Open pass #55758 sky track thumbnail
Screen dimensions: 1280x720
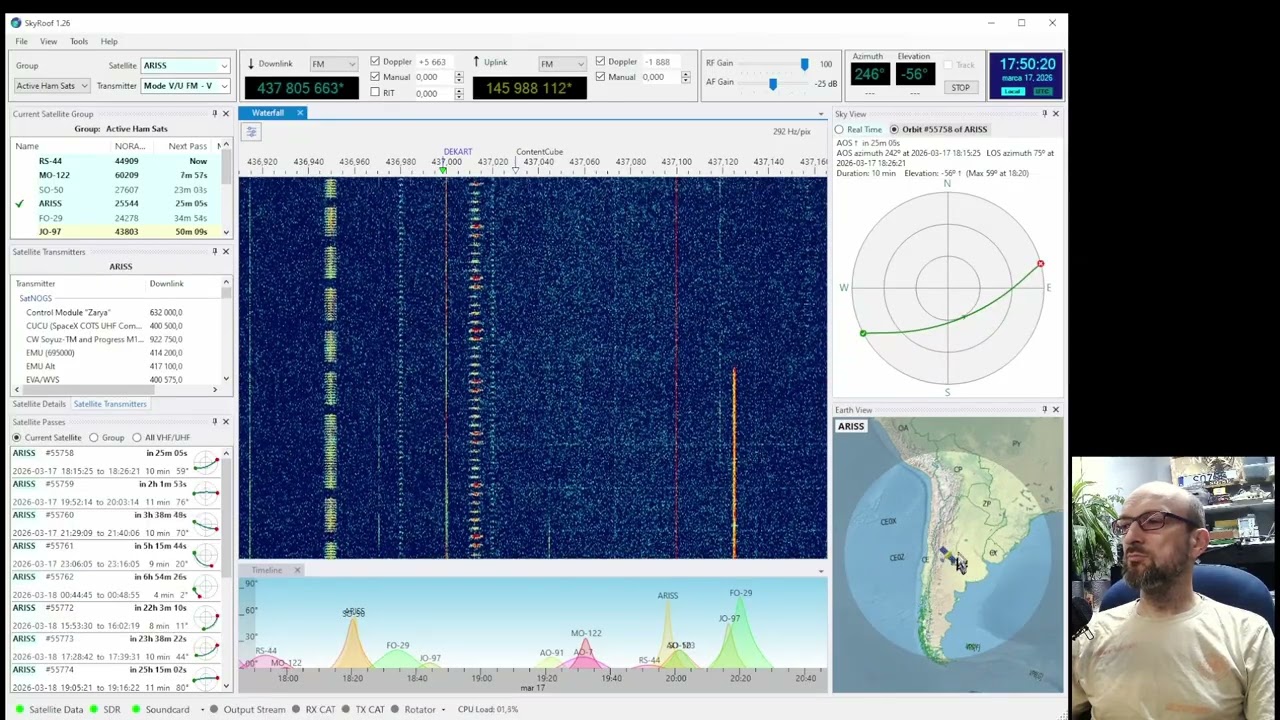[x=206, y=462]
